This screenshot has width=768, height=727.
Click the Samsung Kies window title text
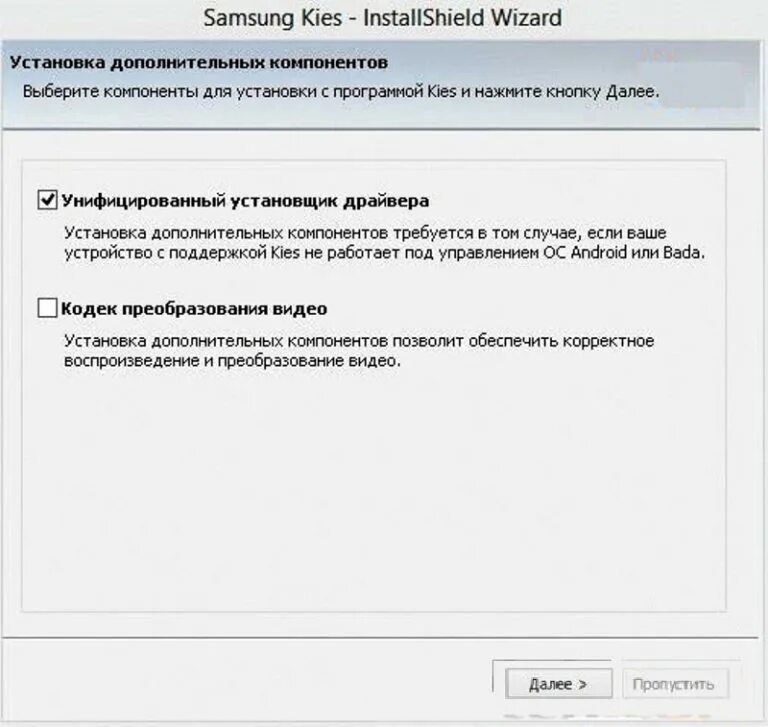(x=383, y=18)
